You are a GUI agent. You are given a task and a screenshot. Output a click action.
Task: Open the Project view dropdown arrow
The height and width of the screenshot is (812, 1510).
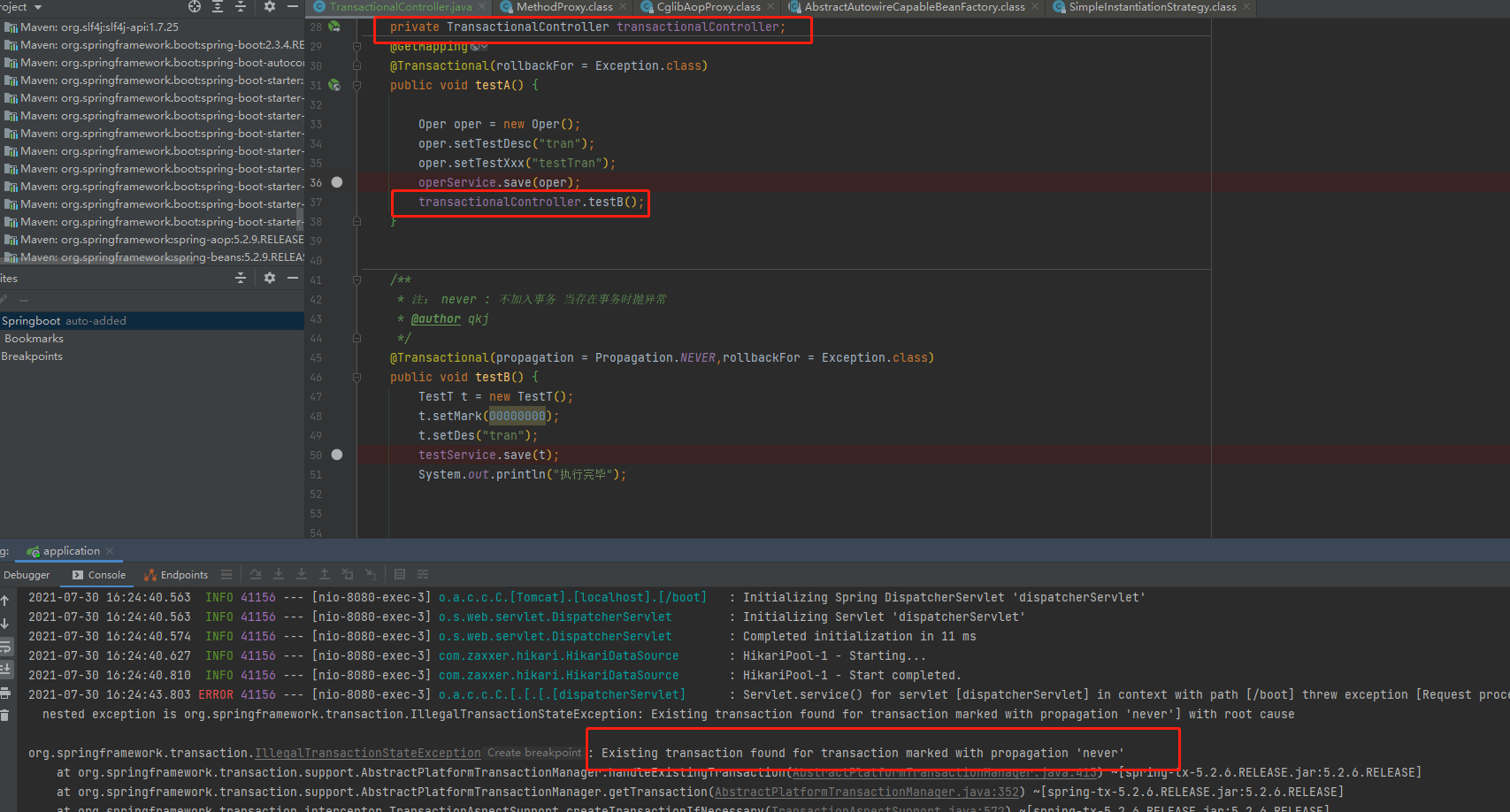[x=38, y=7]
